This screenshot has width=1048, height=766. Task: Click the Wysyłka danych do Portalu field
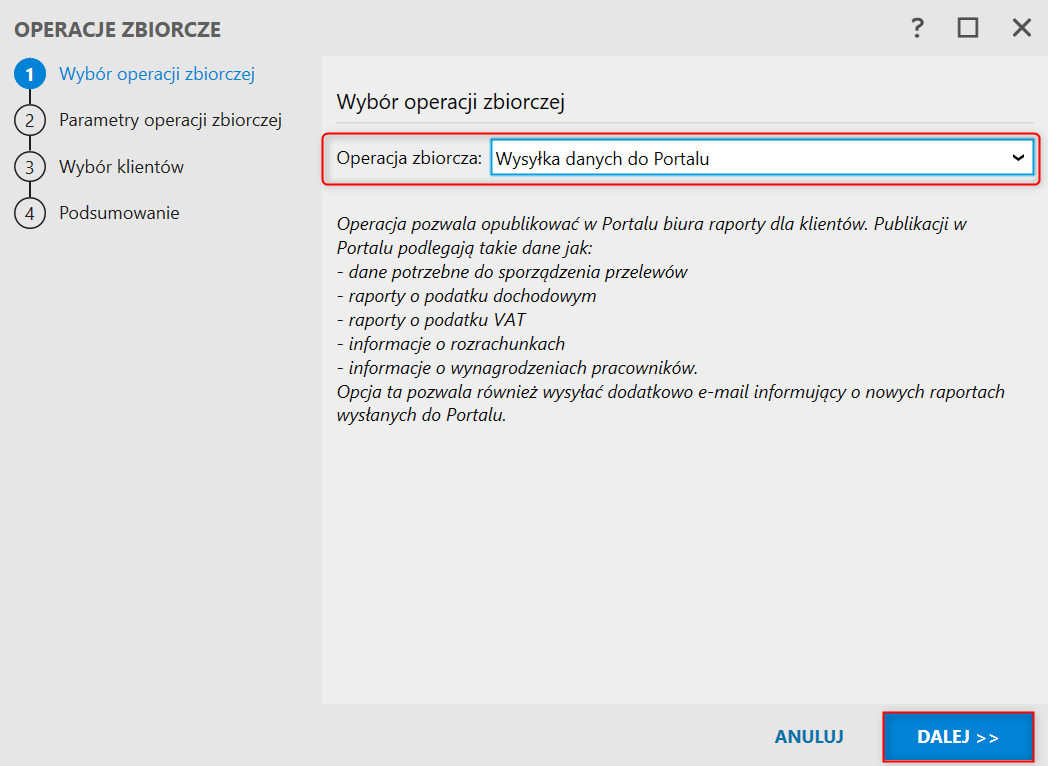point(762,158)
